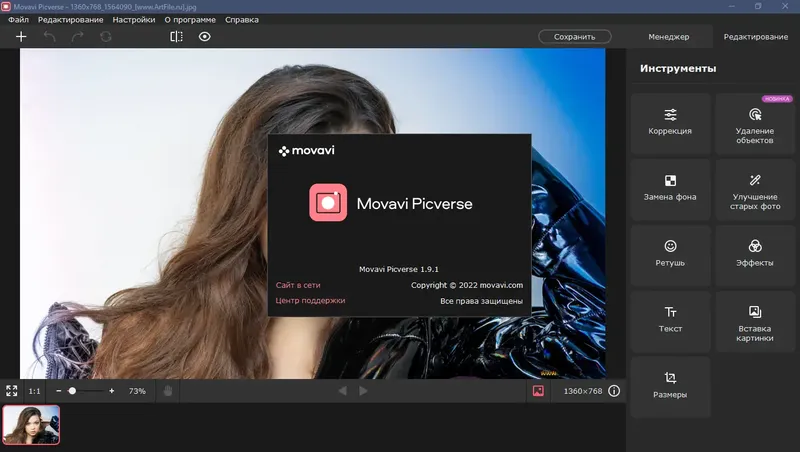Image resolution: width=800 pixels, height=452 pixels.
Task: Close the Movavi Picverse window
Action: (x=785, y=7)
